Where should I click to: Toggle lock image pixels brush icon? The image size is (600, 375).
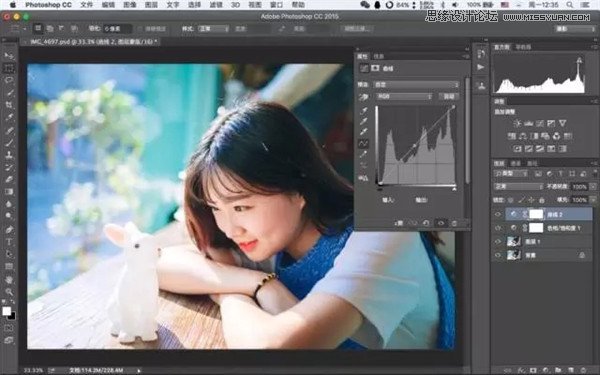(x=521, y=200)
